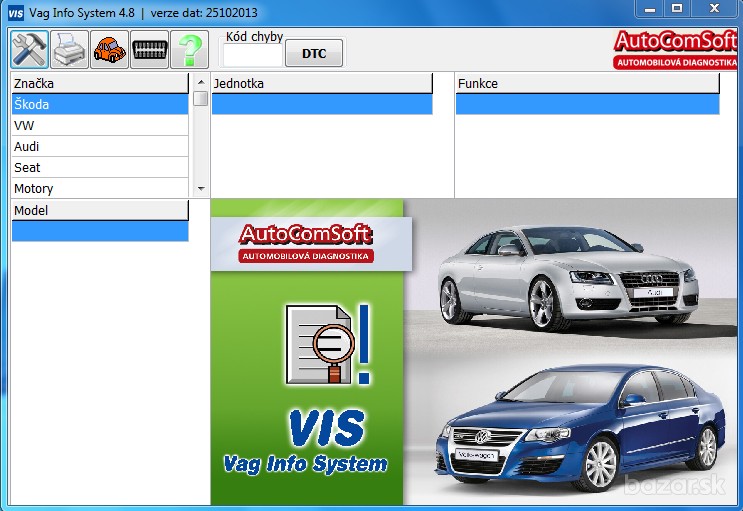The image size is (743, 511).
Task: Maximize the Vag Info System window
Action: (x=677, y=9)
